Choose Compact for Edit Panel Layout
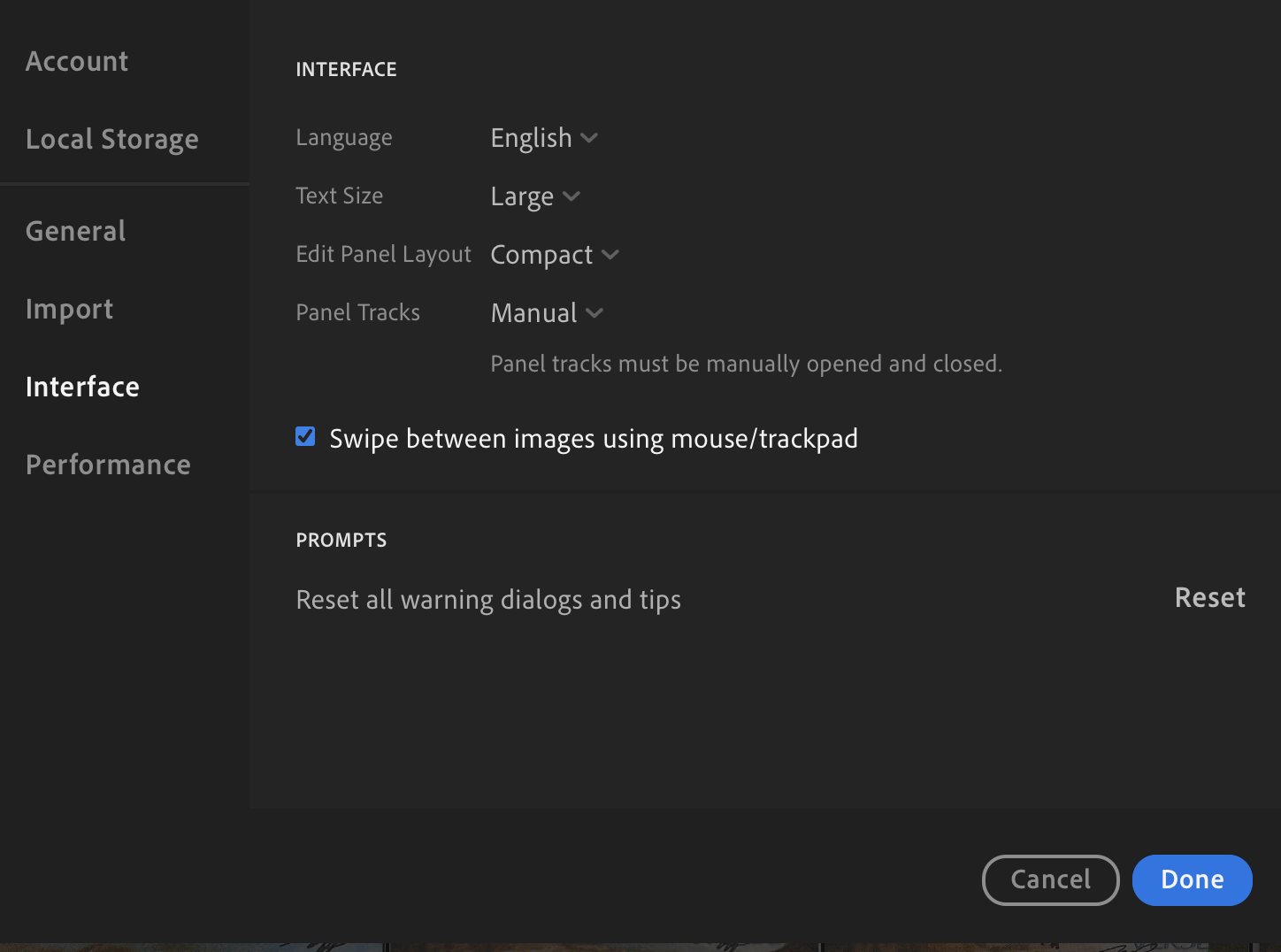Viewport: 1281px width, 952px height. pyautogui.click(x=541, y=255)
